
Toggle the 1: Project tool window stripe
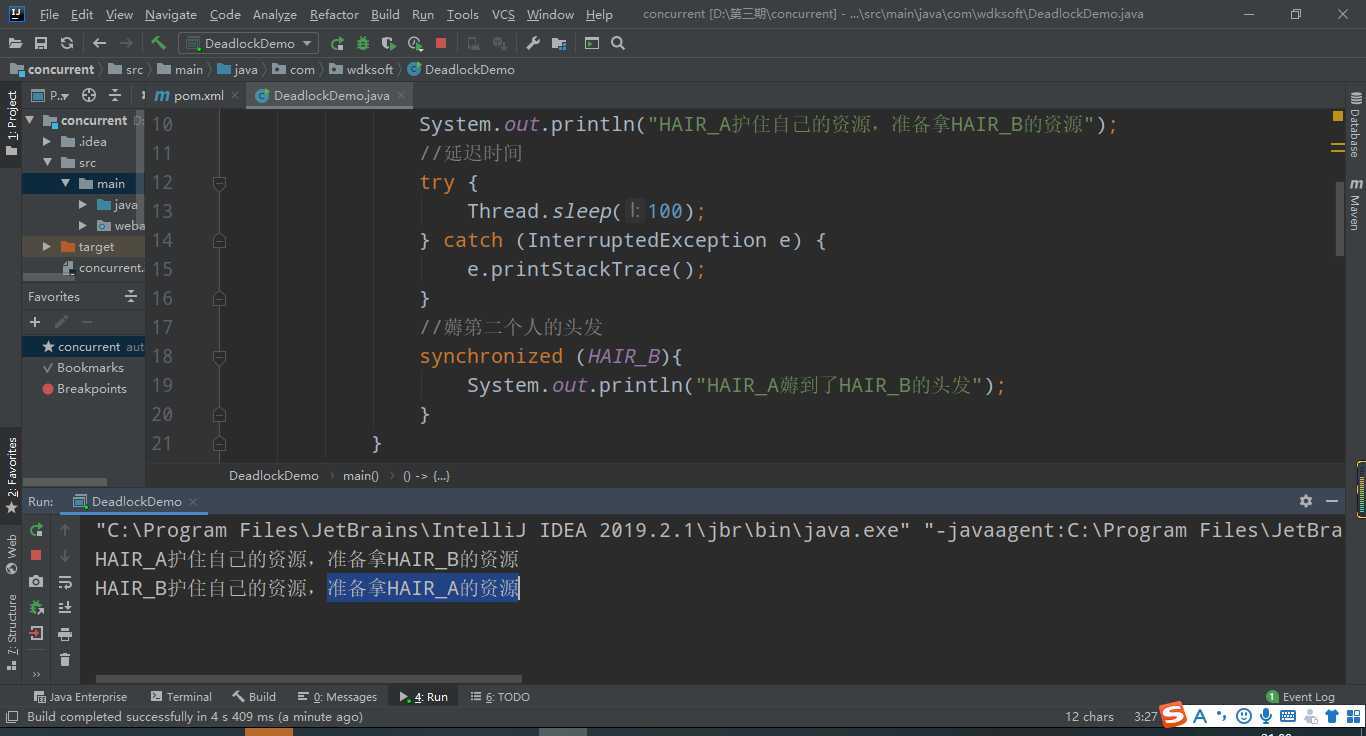(x=11, y=122)
